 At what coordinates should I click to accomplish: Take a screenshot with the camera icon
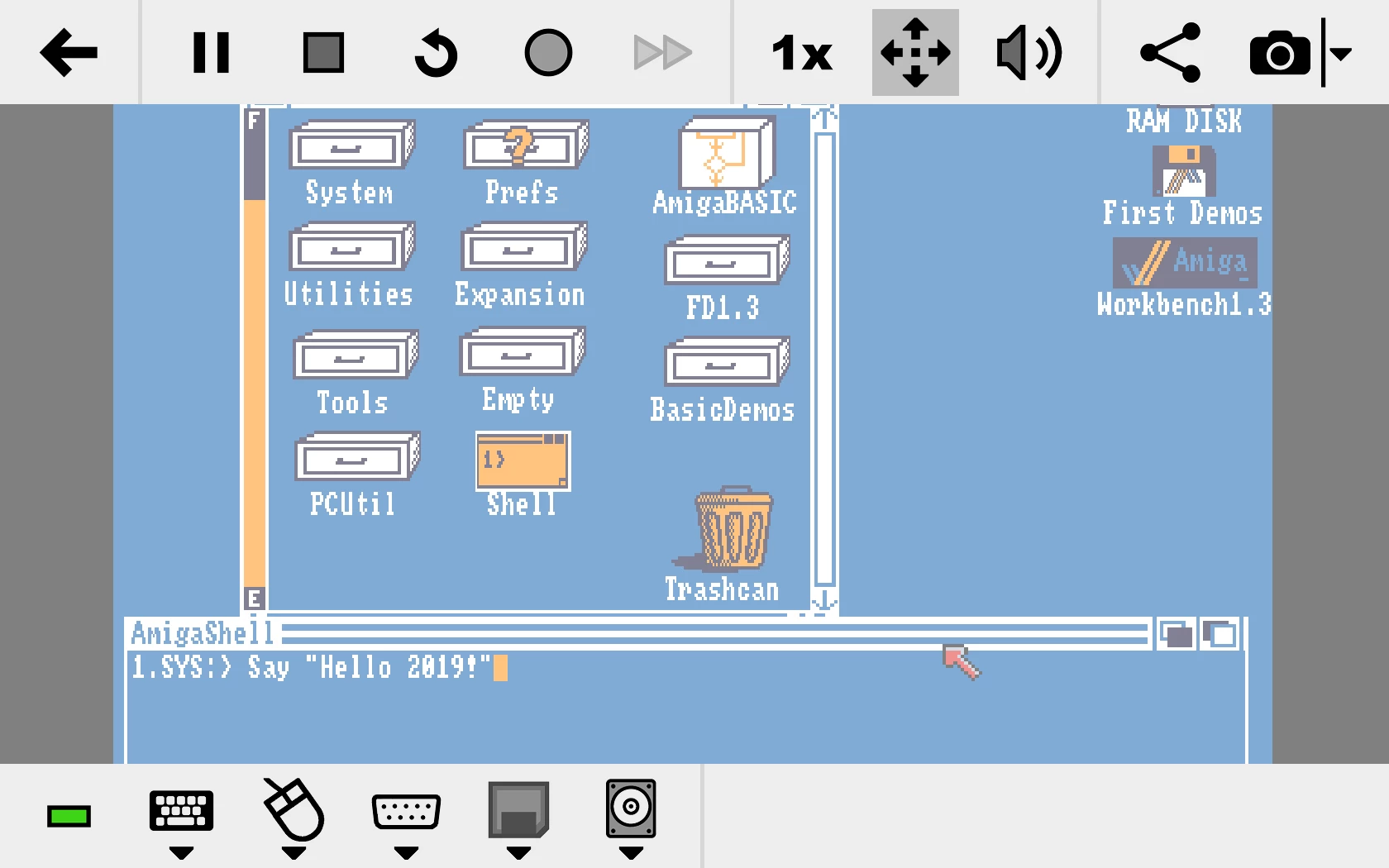point(1280,54)
